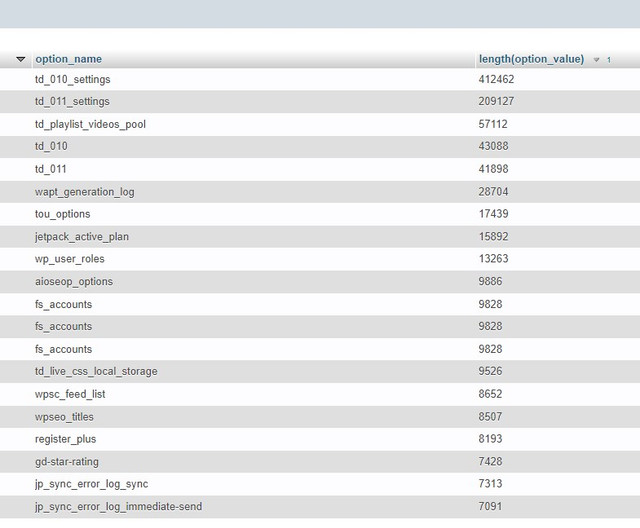The width and height of the screenshot is (640, 528).
Task: Select the wp_user_roles cell
Action: coord(70,259)
